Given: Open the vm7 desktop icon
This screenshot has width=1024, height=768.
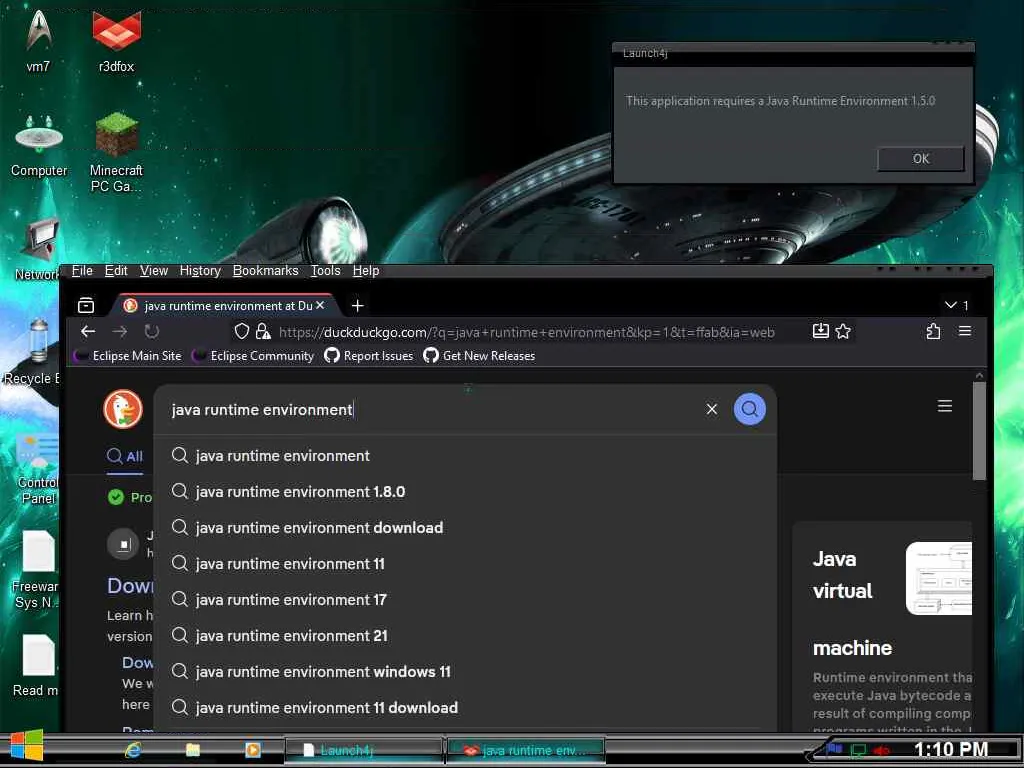Looking at the screenshot, I should [x=39, y=39].
